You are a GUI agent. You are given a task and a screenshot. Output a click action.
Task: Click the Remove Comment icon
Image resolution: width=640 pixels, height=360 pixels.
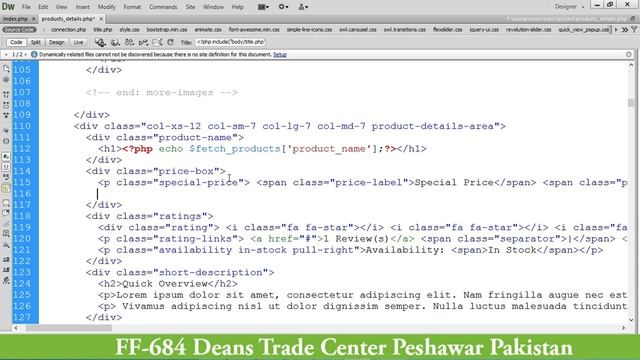point(6,213)
